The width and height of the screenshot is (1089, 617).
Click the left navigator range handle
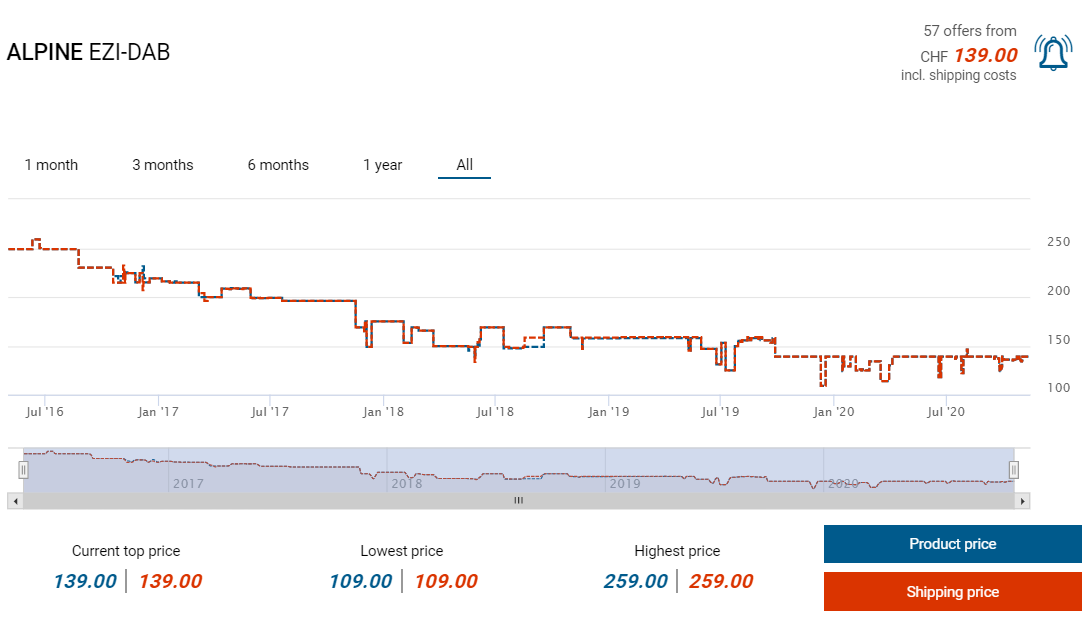(x=24, y=470)
